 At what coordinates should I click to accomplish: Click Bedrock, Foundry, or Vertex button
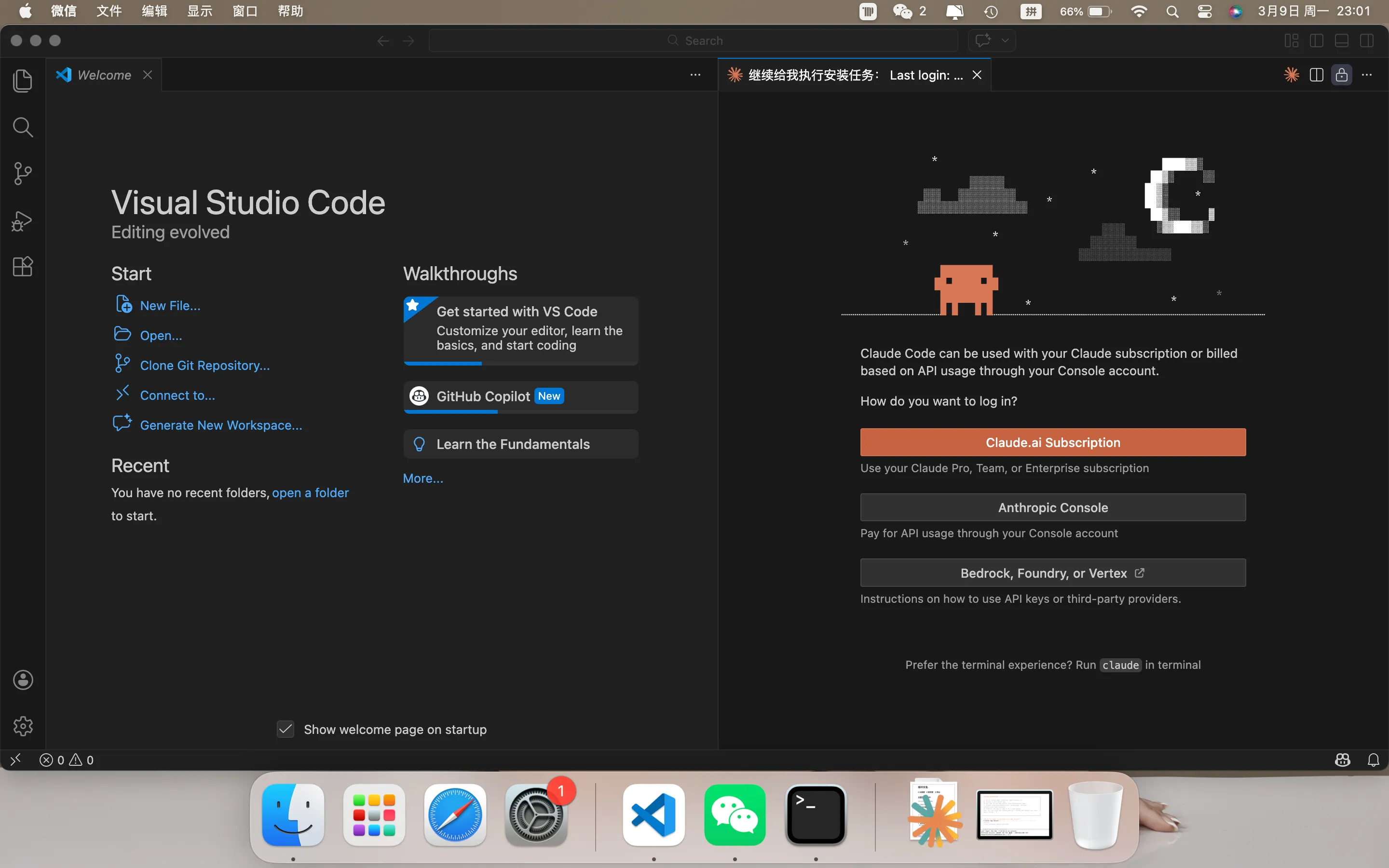click(1053, 573)
